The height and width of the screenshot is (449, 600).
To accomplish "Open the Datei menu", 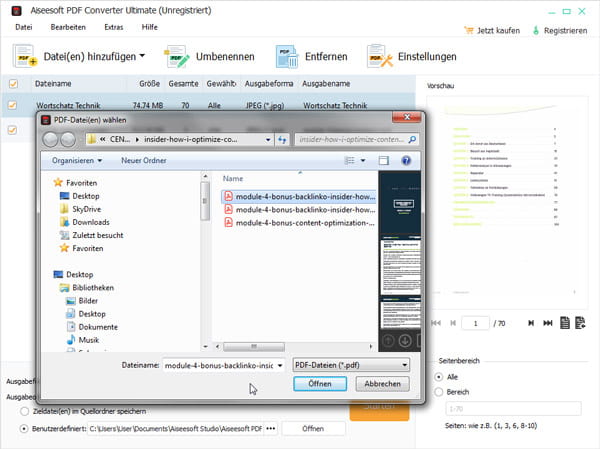I will (x=24, y=27).
